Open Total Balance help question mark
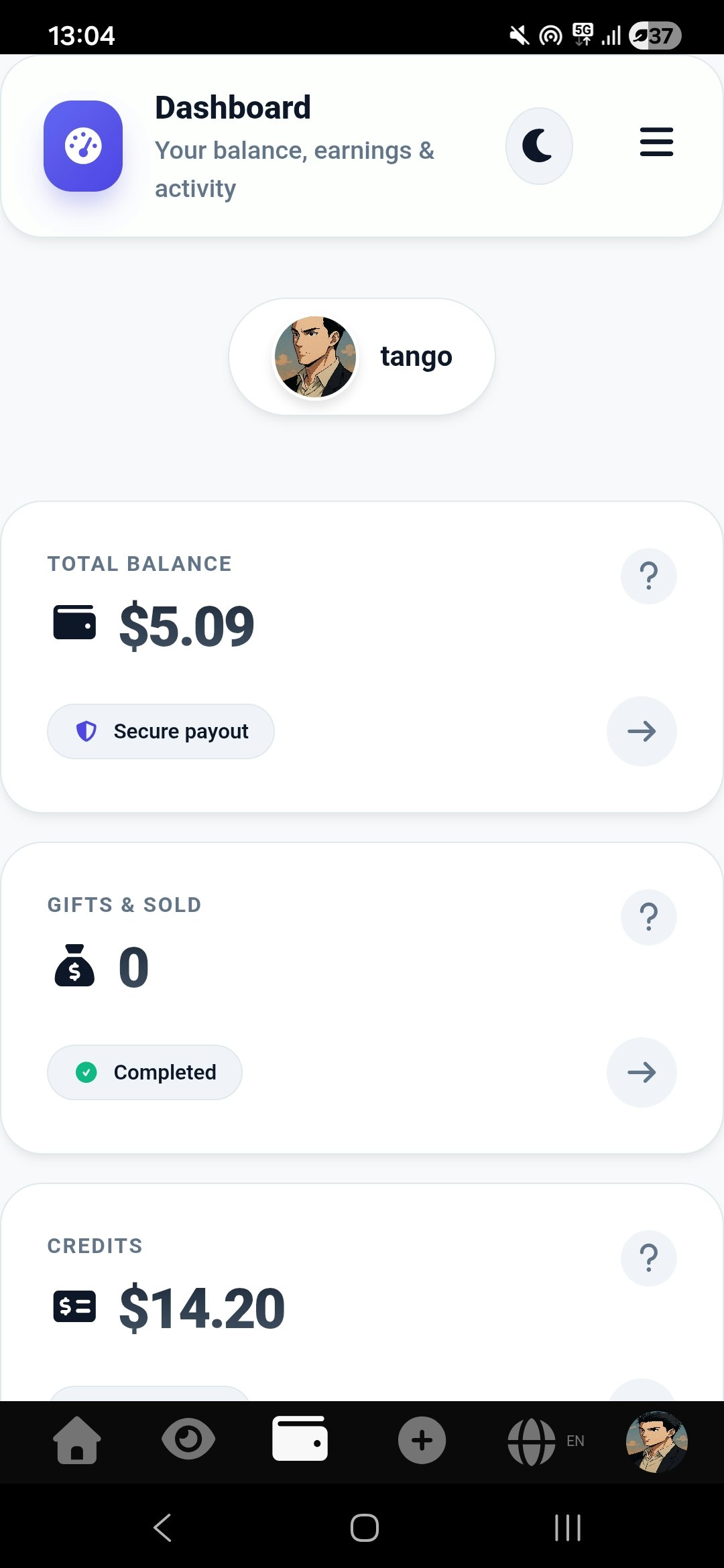 (x=648, y=576)
